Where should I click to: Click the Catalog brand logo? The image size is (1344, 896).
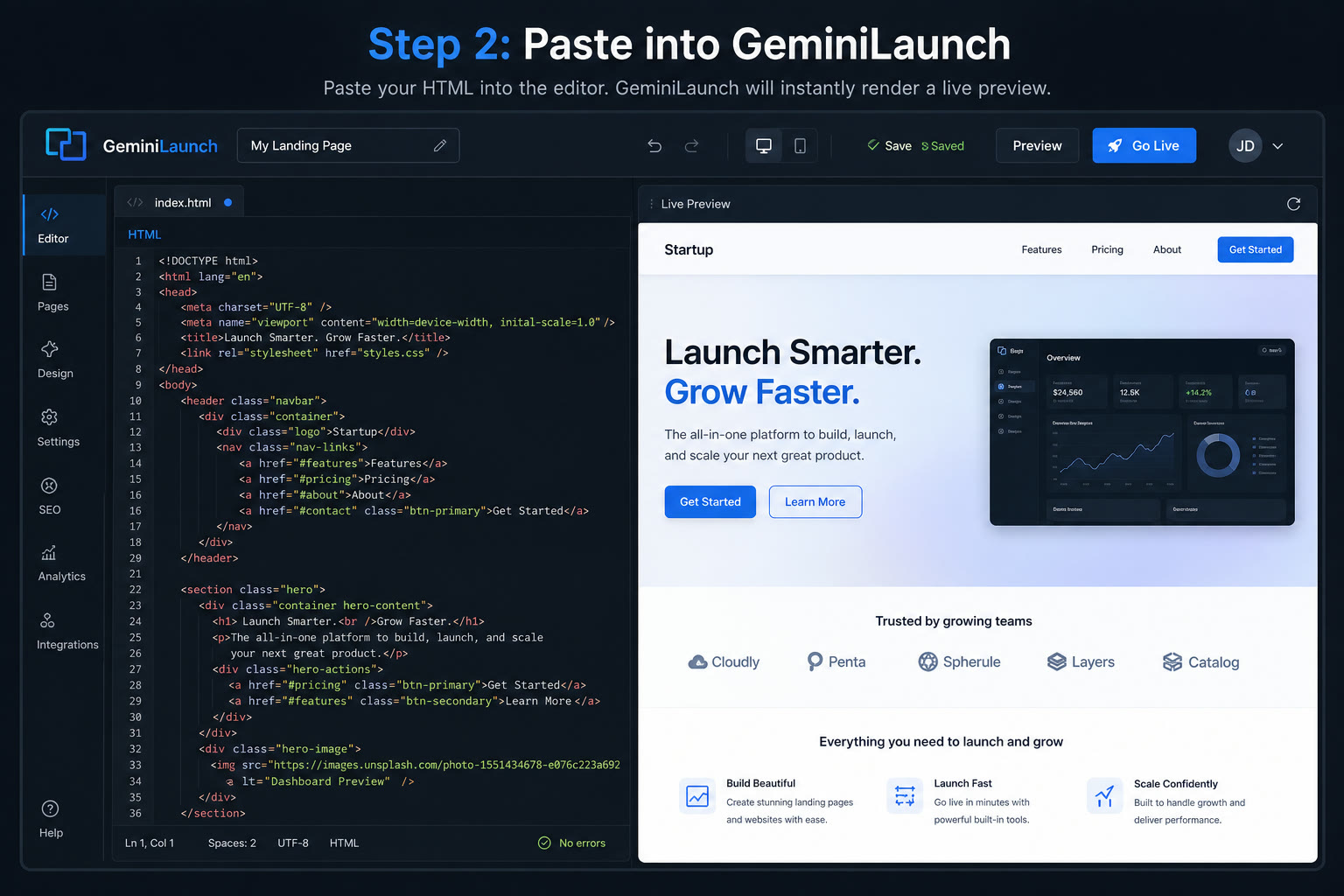click(1200, 661)
